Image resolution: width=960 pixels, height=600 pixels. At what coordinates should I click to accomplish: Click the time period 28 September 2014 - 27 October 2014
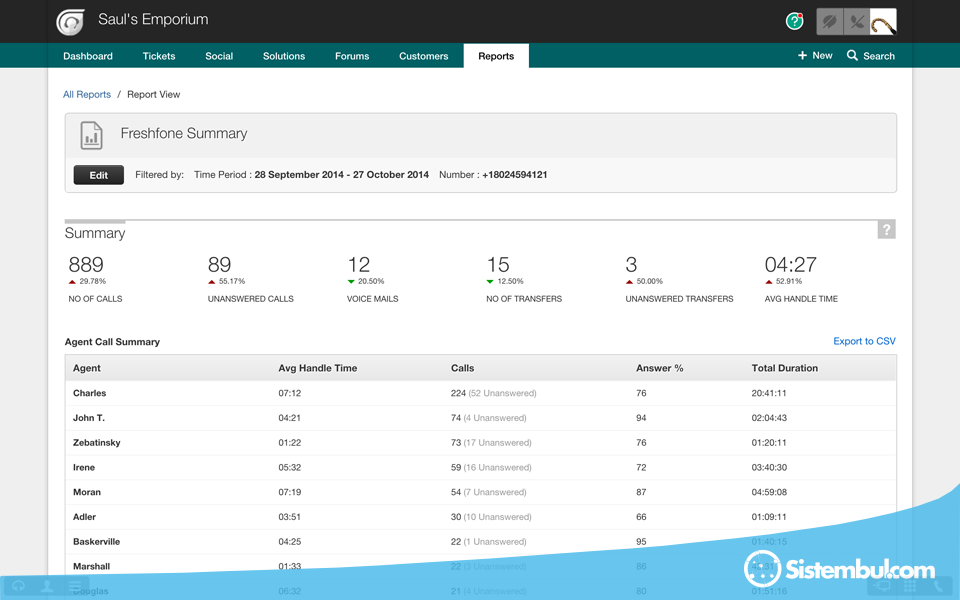click(x=342, y=174)
